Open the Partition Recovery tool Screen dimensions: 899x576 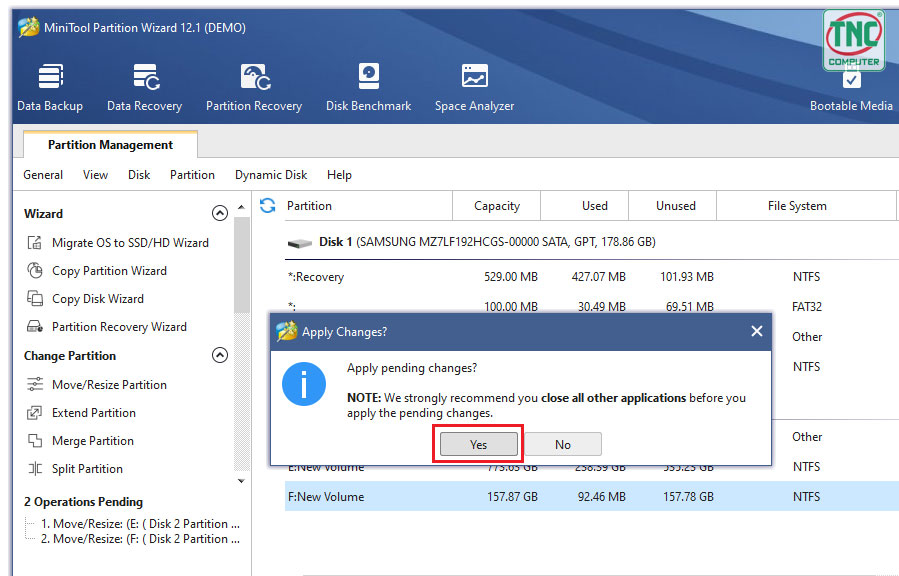254,88
